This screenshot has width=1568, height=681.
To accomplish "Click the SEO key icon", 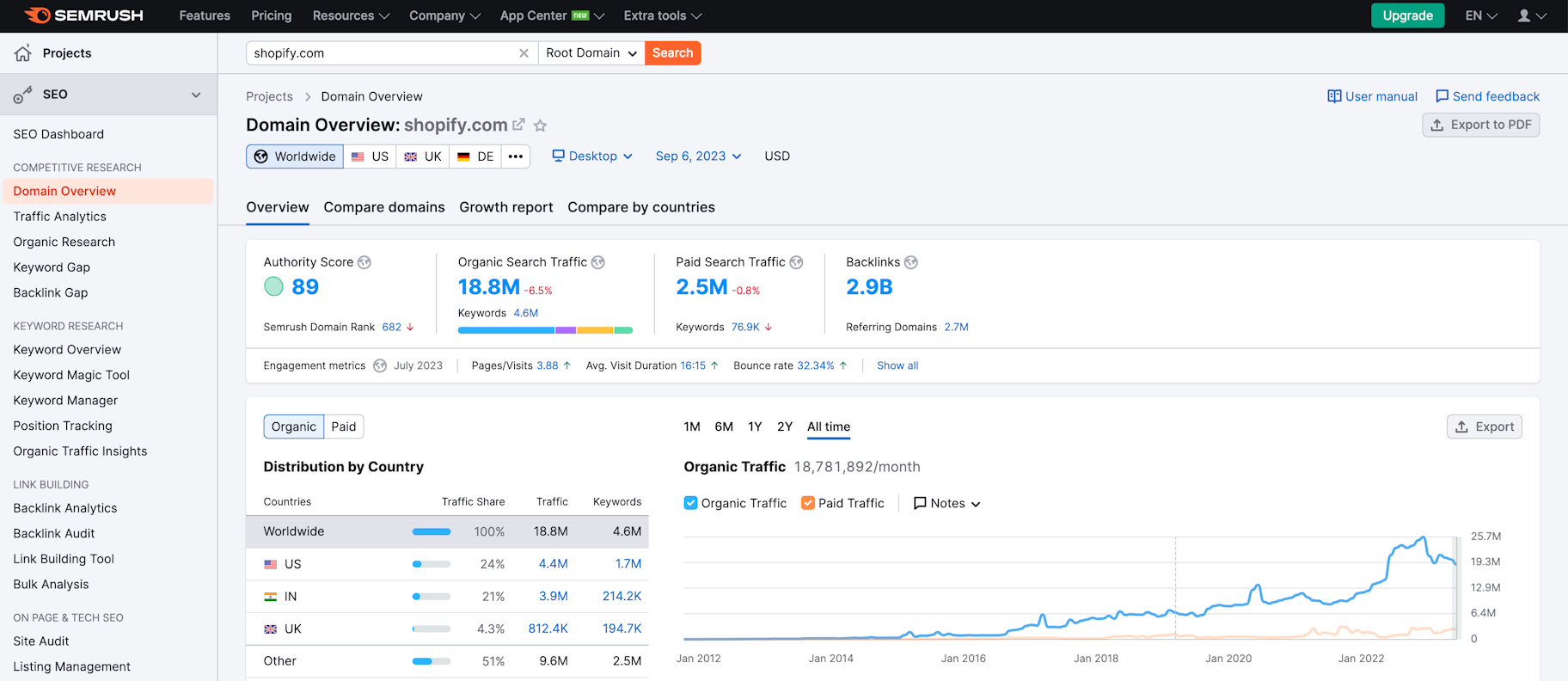I will pos(23,95).
